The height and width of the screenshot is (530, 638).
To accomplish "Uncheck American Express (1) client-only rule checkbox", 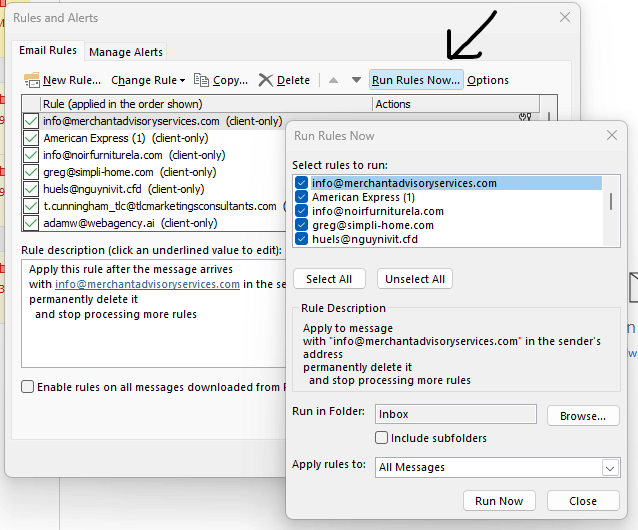I will point(31,138).
